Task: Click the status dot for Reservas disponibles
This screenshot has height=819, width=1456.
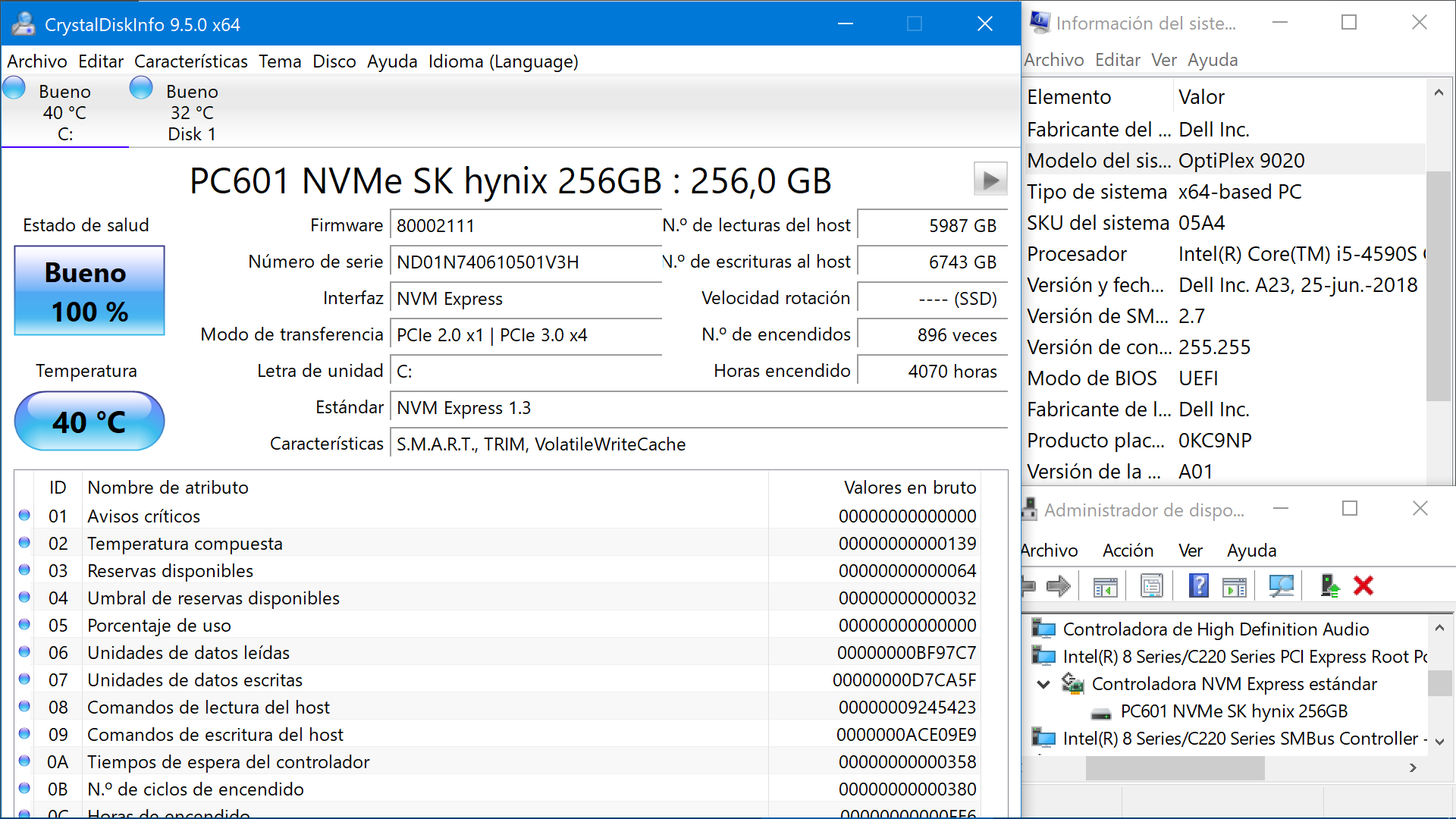Action: point(24,570)
